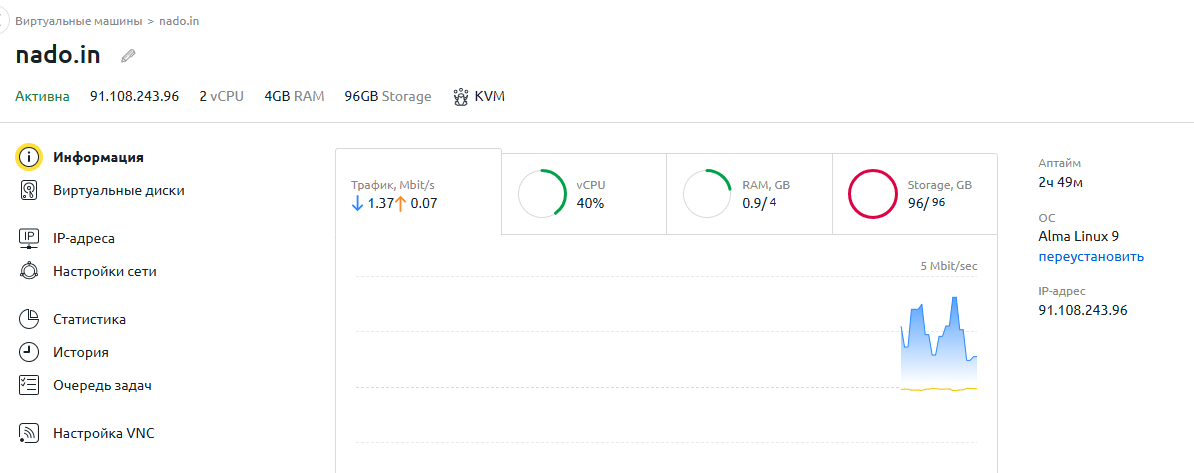The height and width of the screenshot is (473, 1194).
Task: Click the История clock icon
Action: [x=30, y=352]
